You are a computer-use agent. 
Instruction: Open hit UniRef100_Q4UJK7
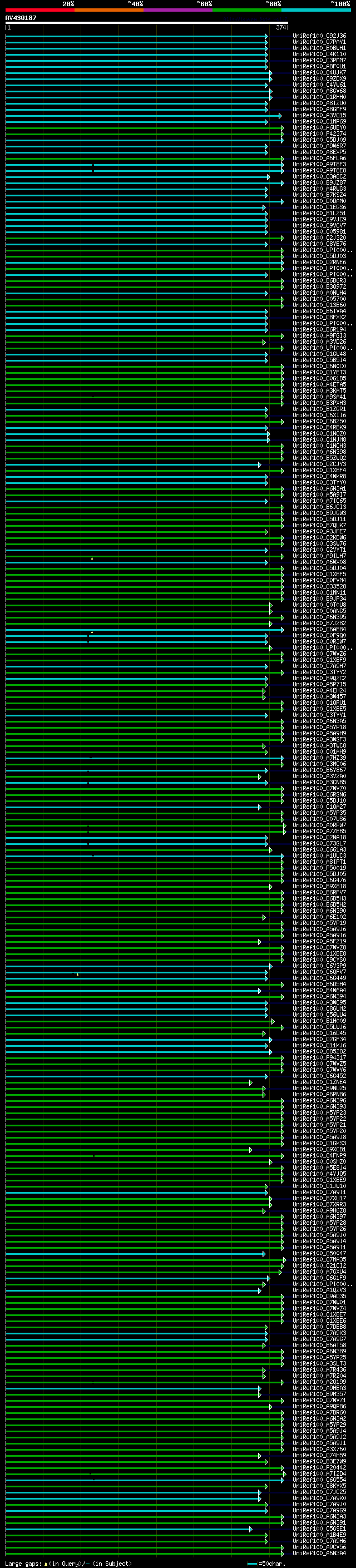tap(319, 72)
